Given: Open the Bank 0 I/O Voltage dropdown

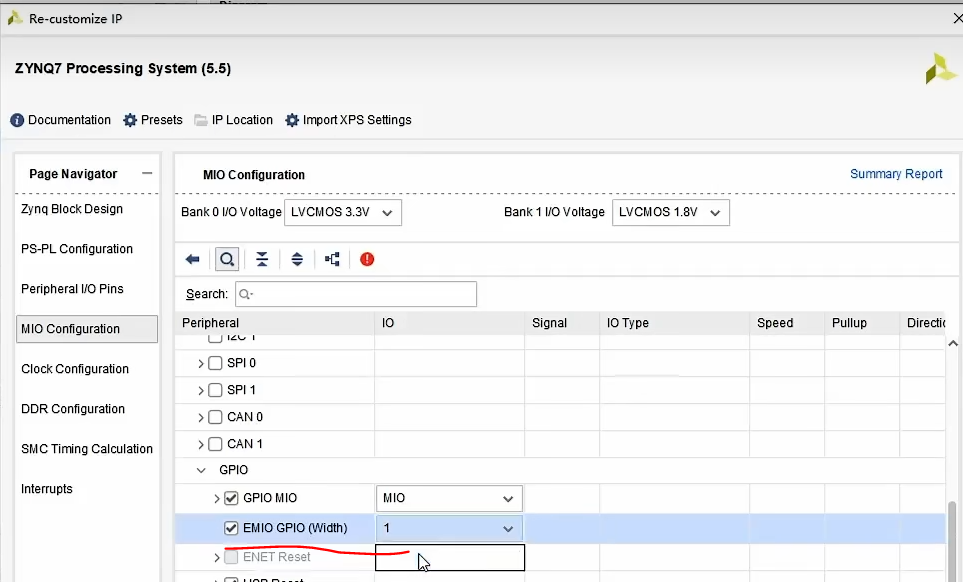Looking at the screenshot, I should [x=343, y=212].
